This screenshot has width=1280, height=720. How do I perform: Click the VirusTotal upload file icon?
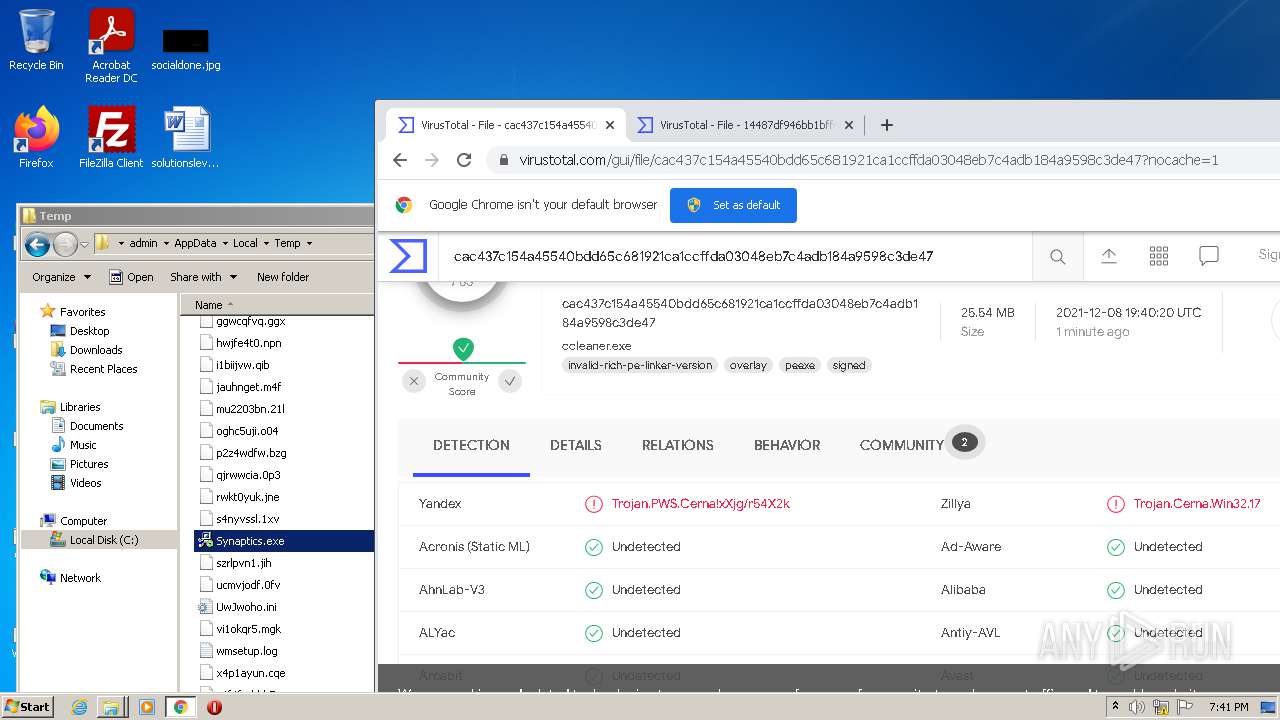coord(1109,256)
